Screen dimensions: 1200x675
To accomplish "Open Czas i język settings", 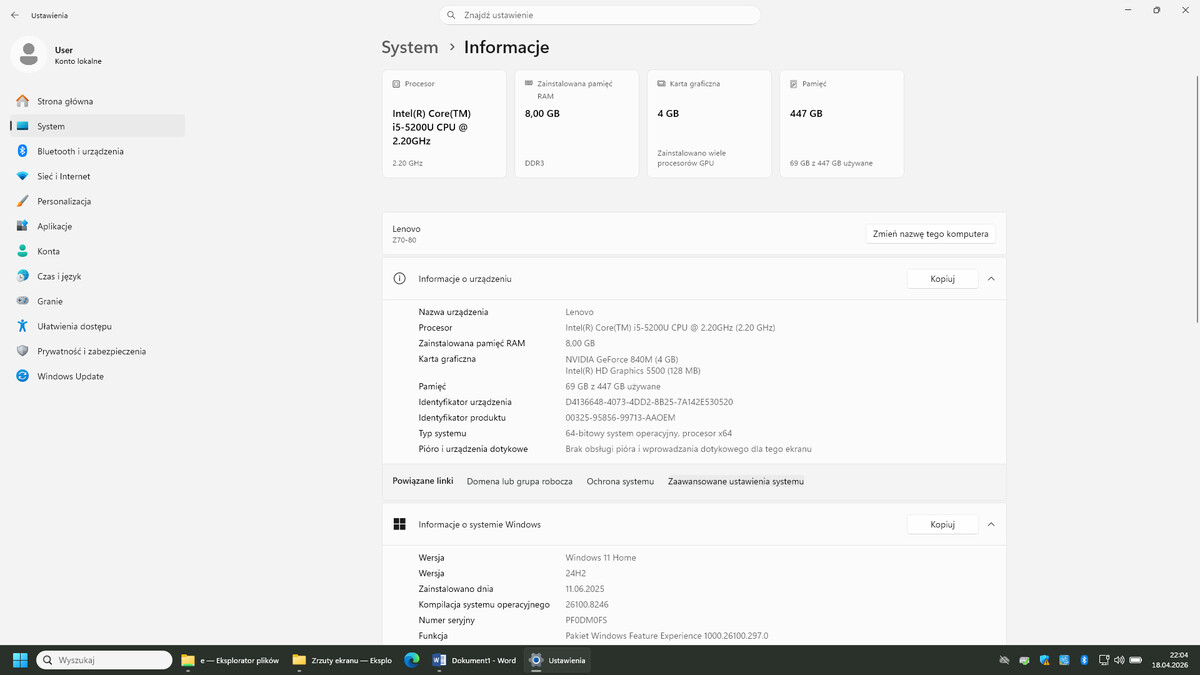I will click(97, 276).
